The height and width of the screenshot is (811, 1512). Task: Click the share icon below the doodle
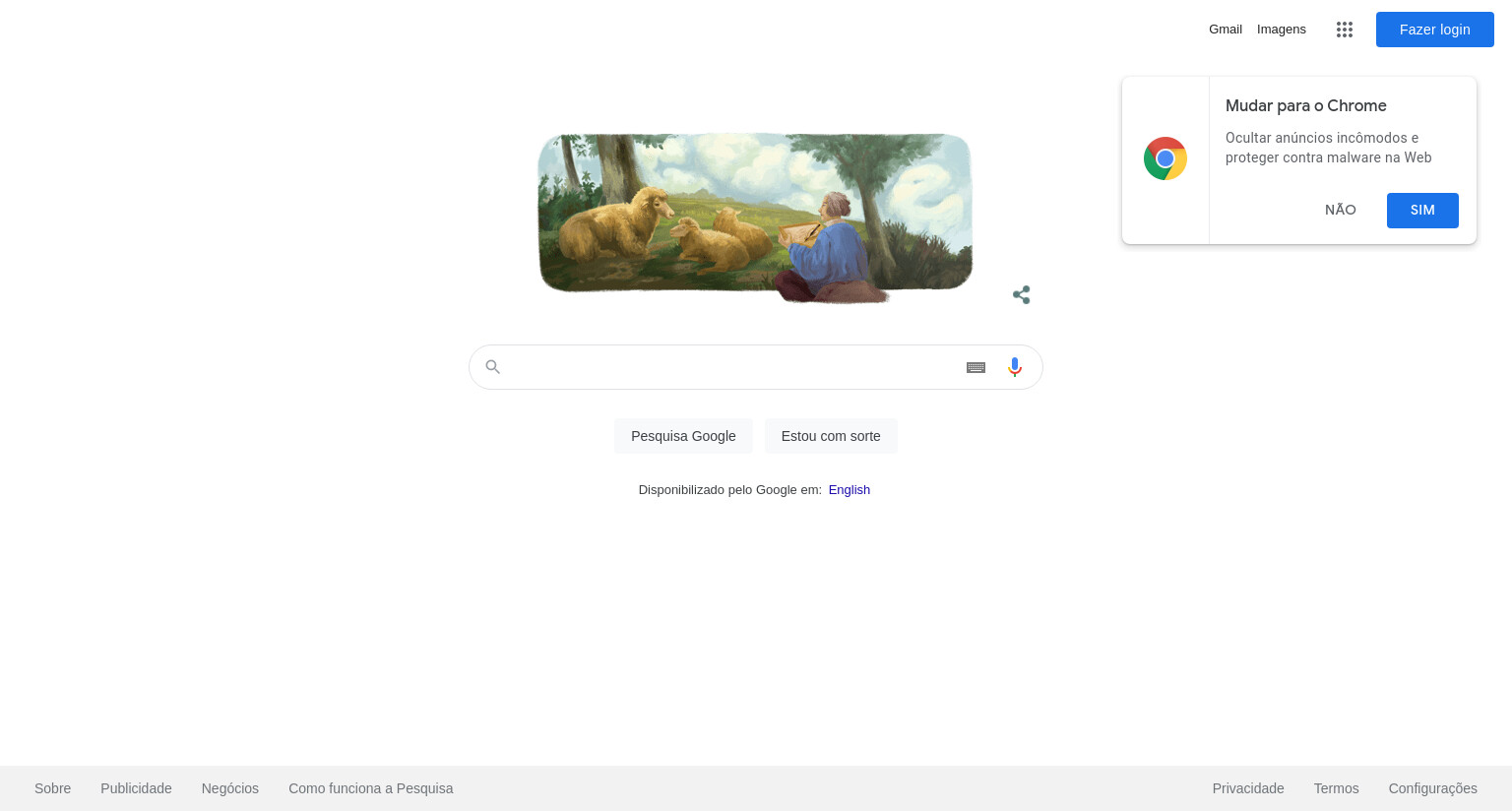tap(1022, 294)
